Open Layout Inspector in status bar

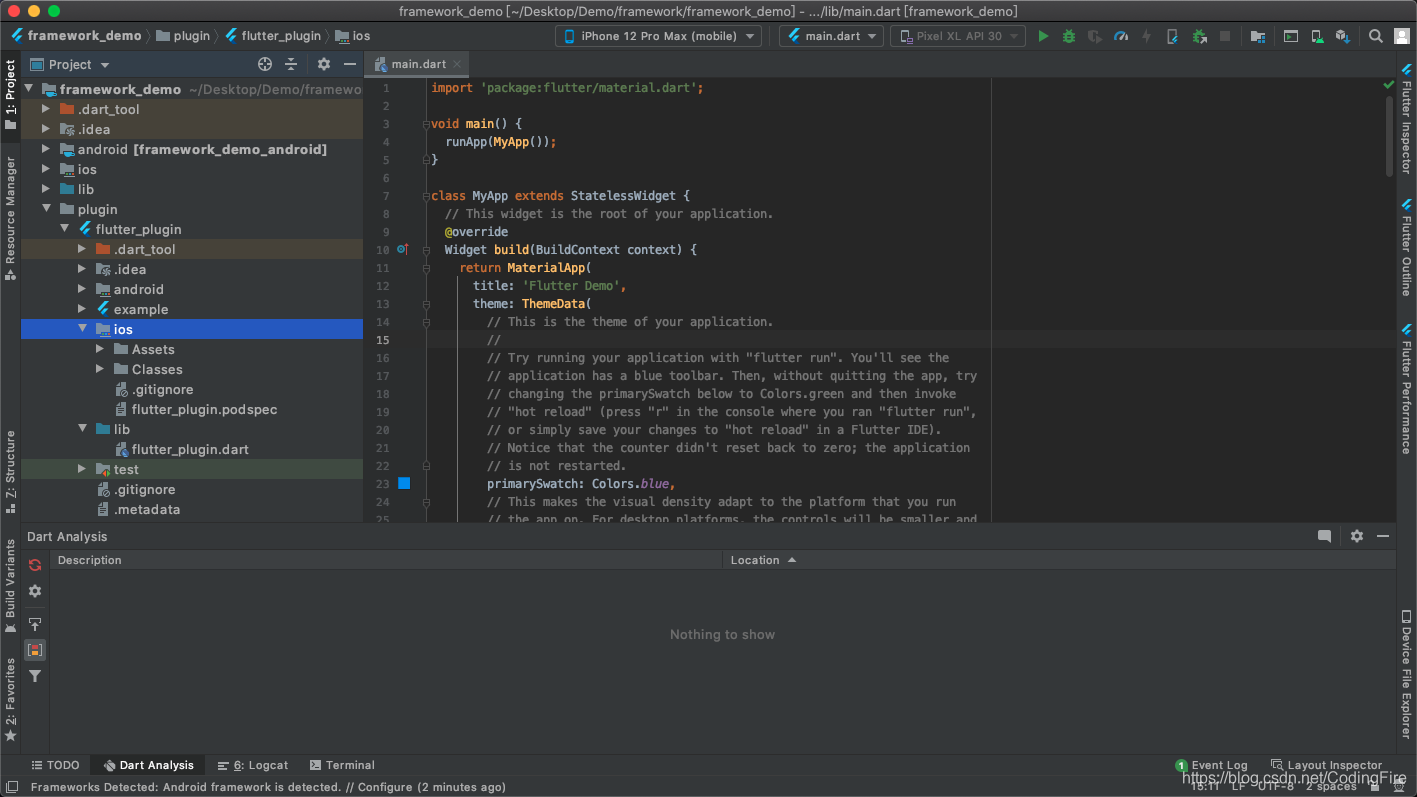[1326, 765]
